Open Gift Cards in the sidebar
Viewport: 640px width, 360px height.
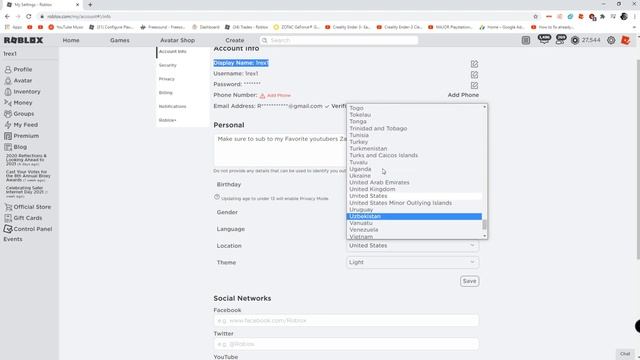click(x=23, y=218)
